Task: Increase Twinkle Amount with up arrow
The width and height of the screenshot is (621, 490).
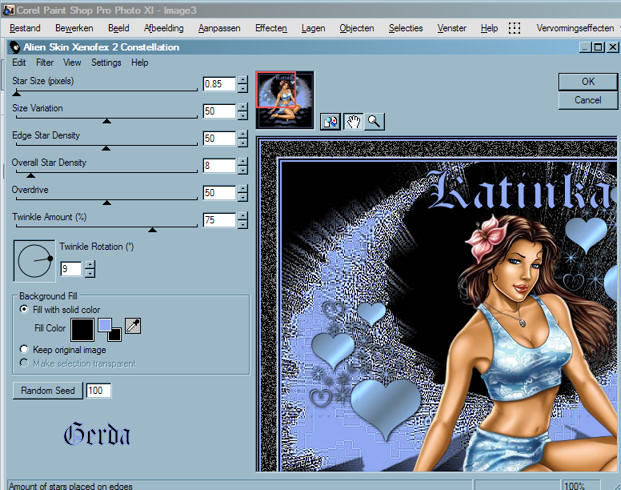Action: 242,216
